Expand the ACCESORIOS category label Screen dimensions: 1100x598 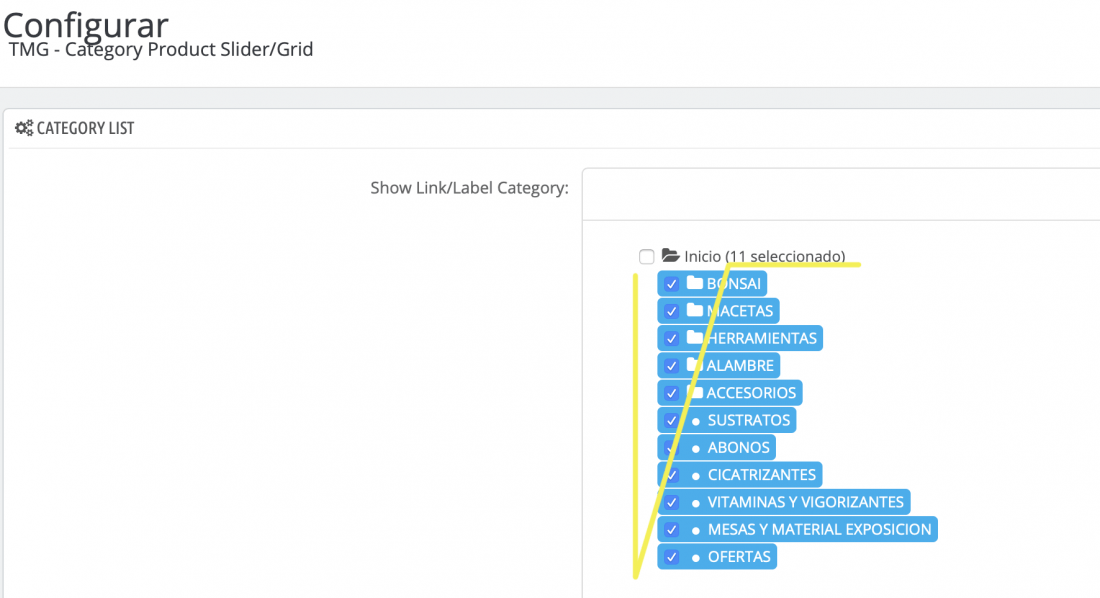[751, 393]
